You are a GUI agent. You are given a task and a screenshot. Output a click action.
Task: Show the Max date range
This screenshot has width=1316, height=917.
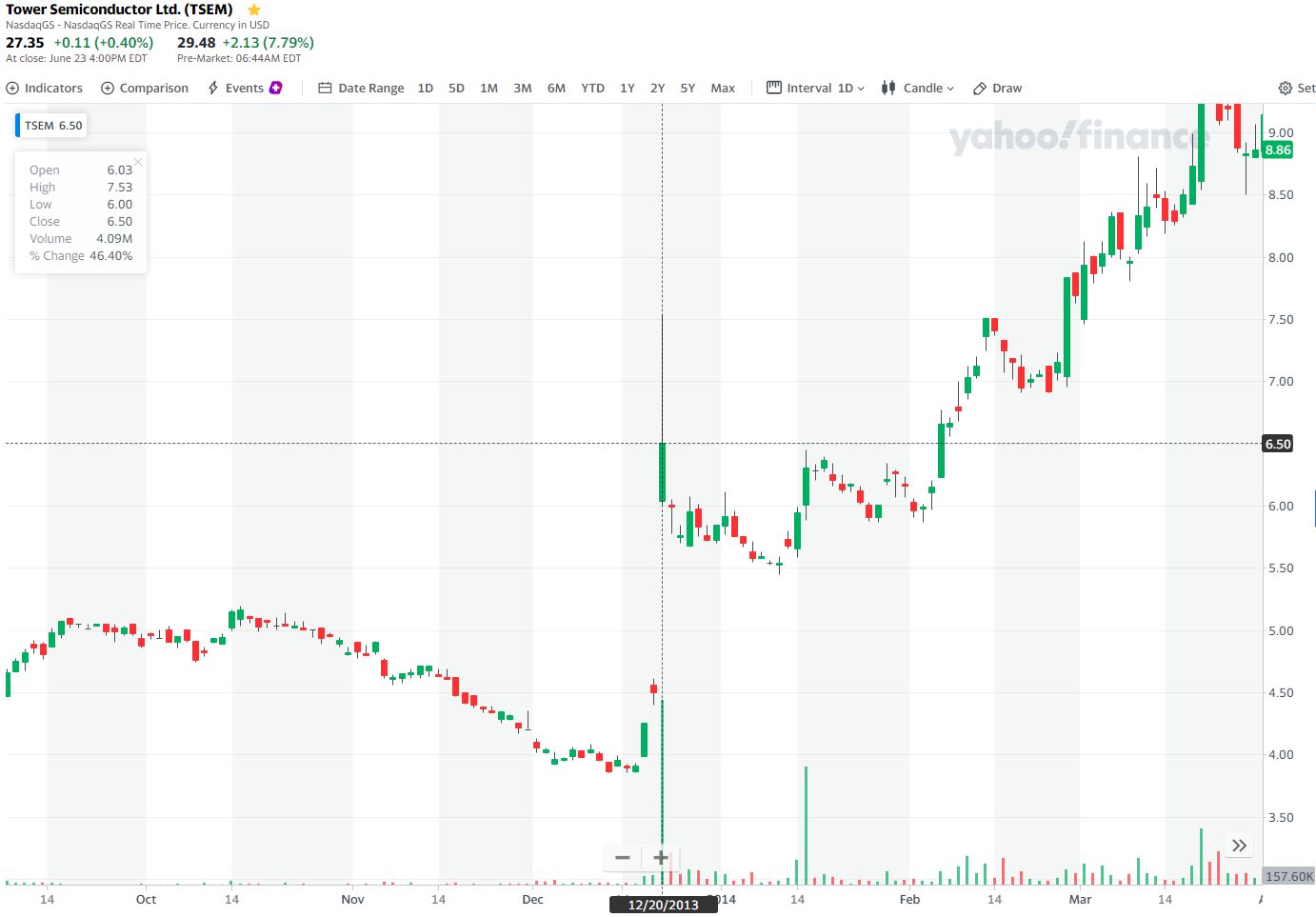coord(723,88)
